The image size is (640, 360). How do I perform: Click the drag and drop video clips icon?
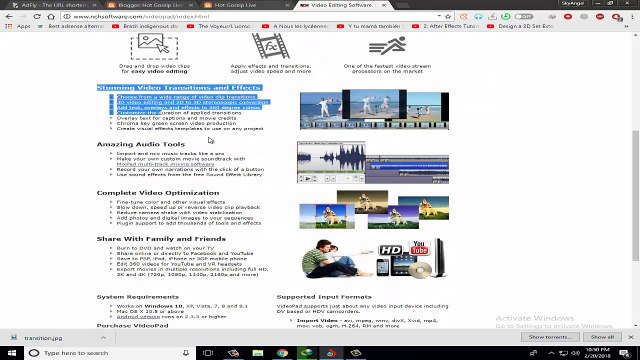[x=154, y=46]
